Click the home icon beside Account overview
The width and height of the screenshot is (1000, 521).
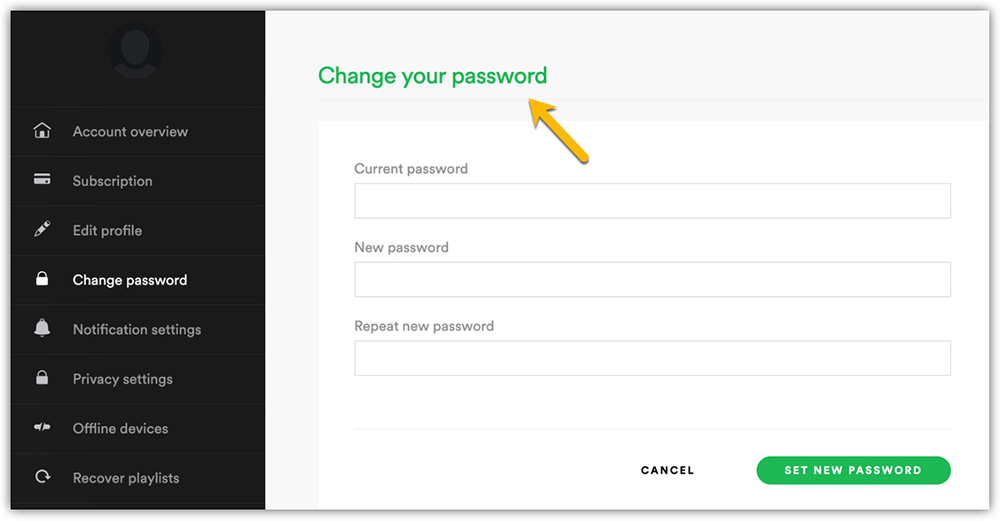click(42, 131)
